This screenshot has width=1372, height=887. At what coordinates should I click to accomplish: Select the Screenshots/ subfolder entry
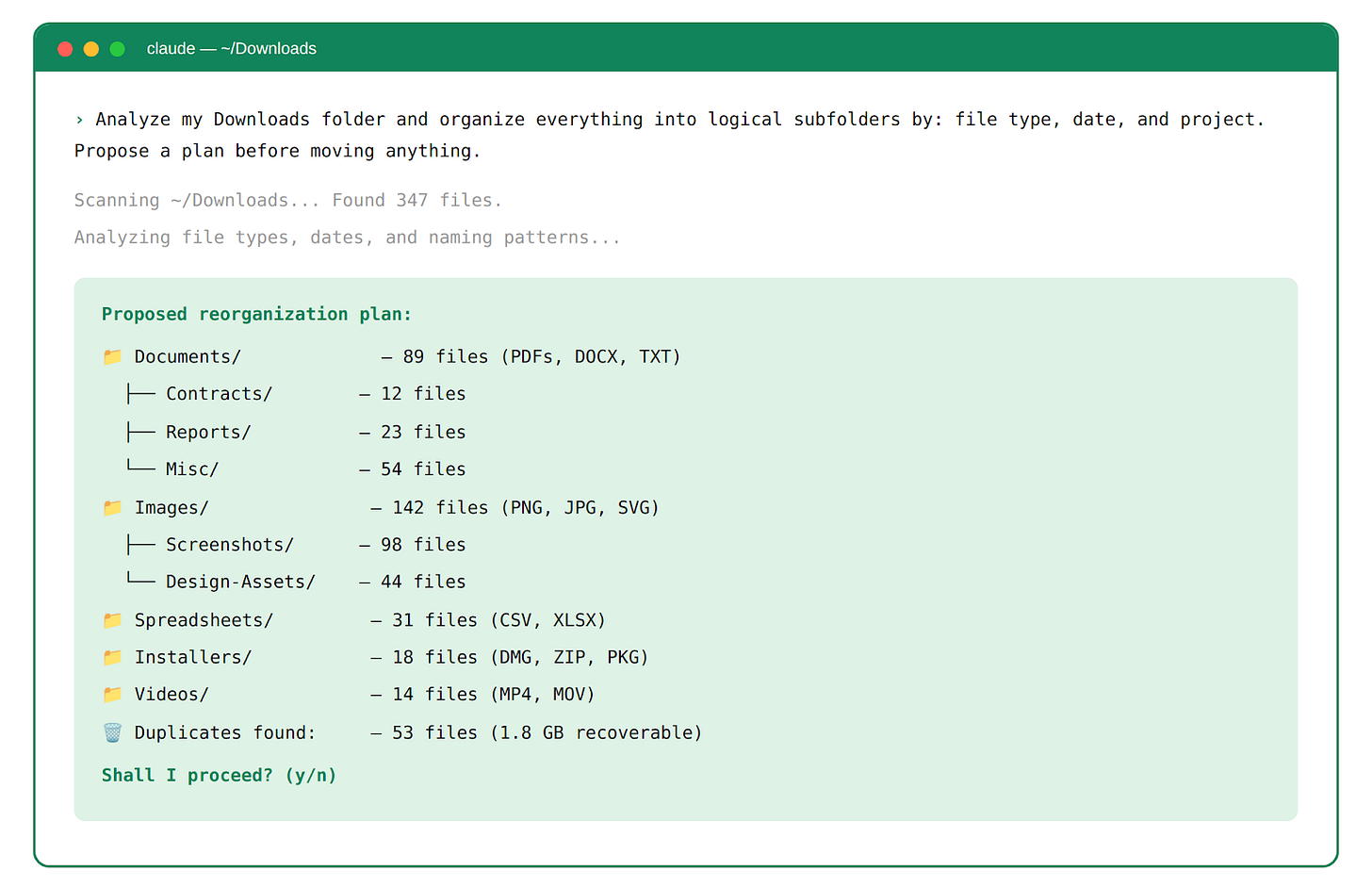click(230, 545)
